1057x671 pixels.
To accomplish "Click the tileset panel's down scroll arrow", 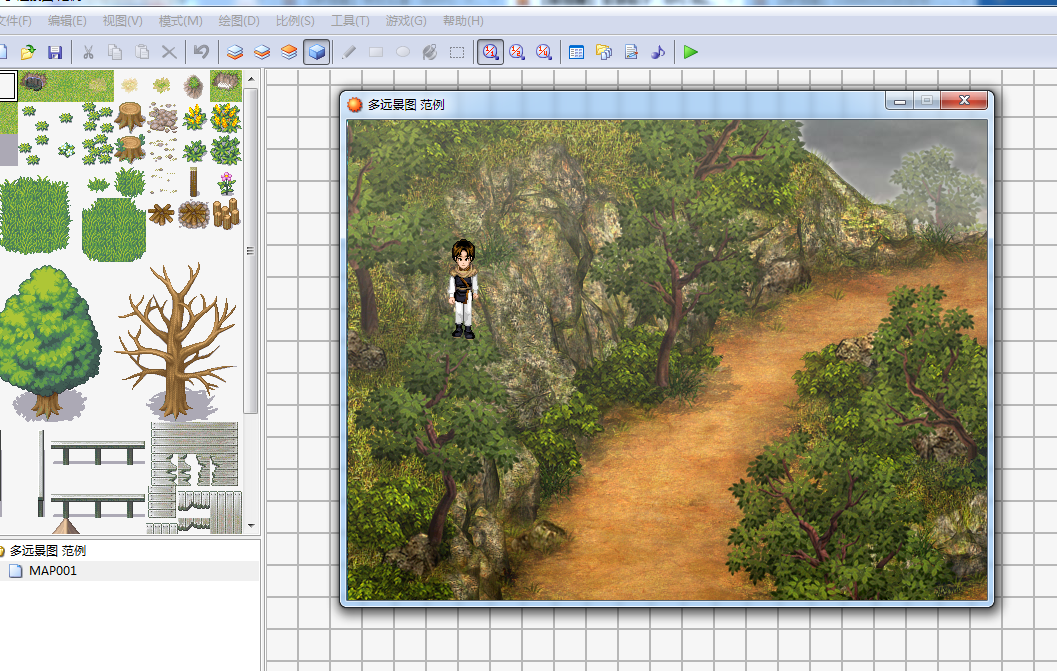I will tap(251, 525).
